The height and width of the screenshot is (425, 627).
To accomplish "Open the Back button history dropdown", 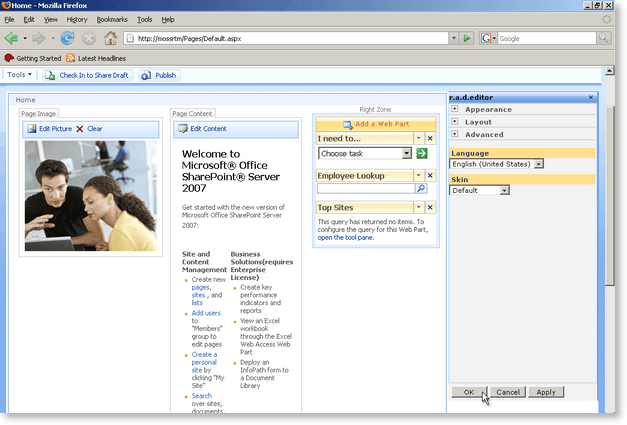I will click(25, 38).
